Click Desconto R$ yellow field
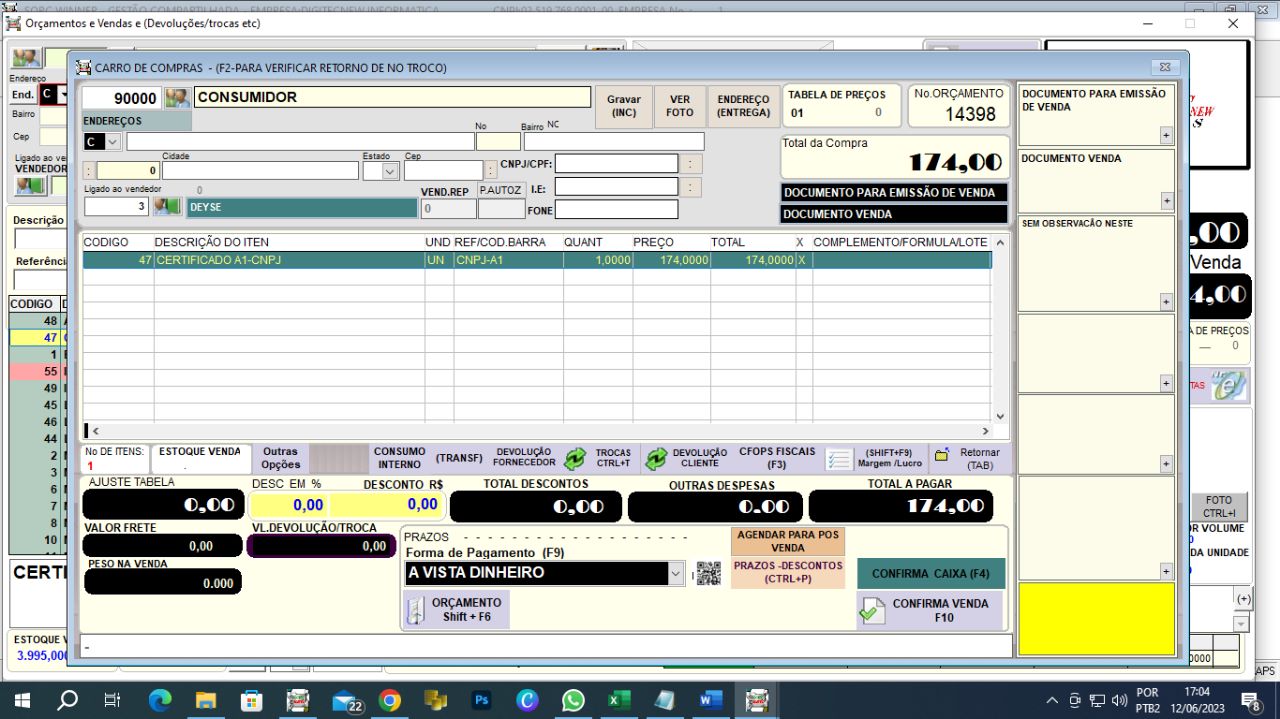Viewport: 1280px width, 719px height. (x=386, y=505)
